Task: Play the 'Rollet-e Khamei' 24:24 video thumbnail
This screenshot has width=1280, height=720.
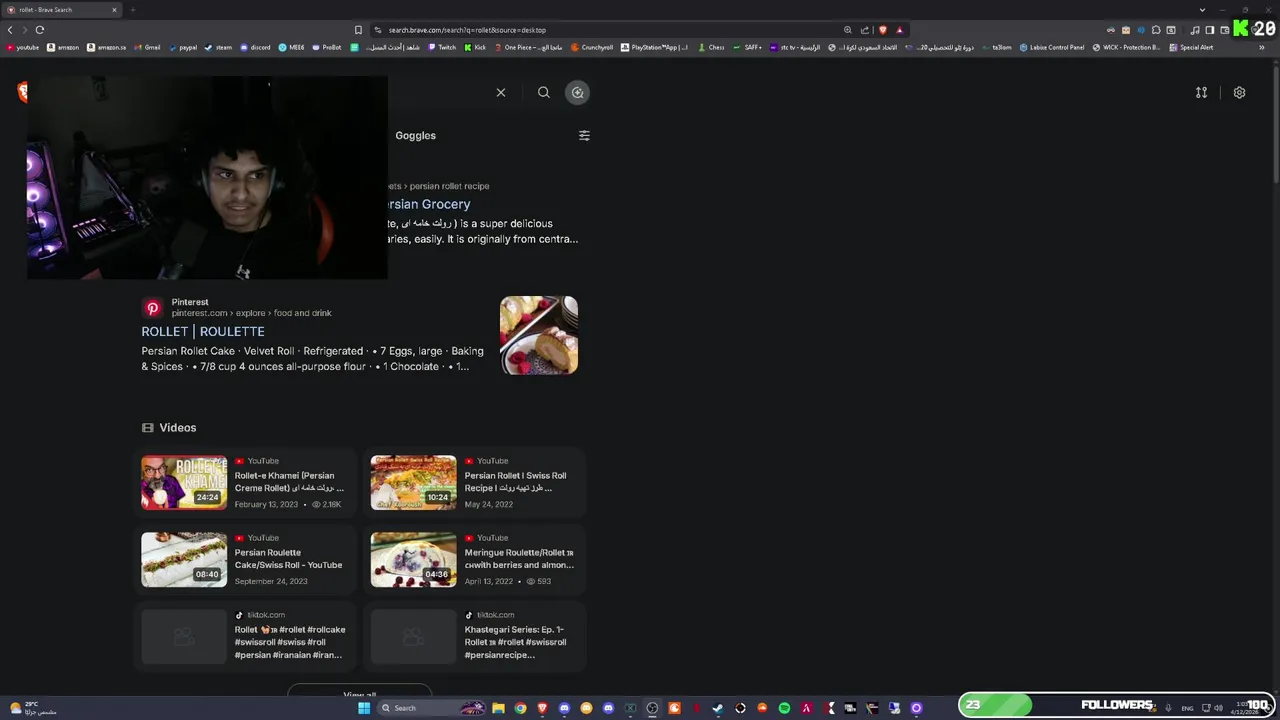Action: (184, 483)
